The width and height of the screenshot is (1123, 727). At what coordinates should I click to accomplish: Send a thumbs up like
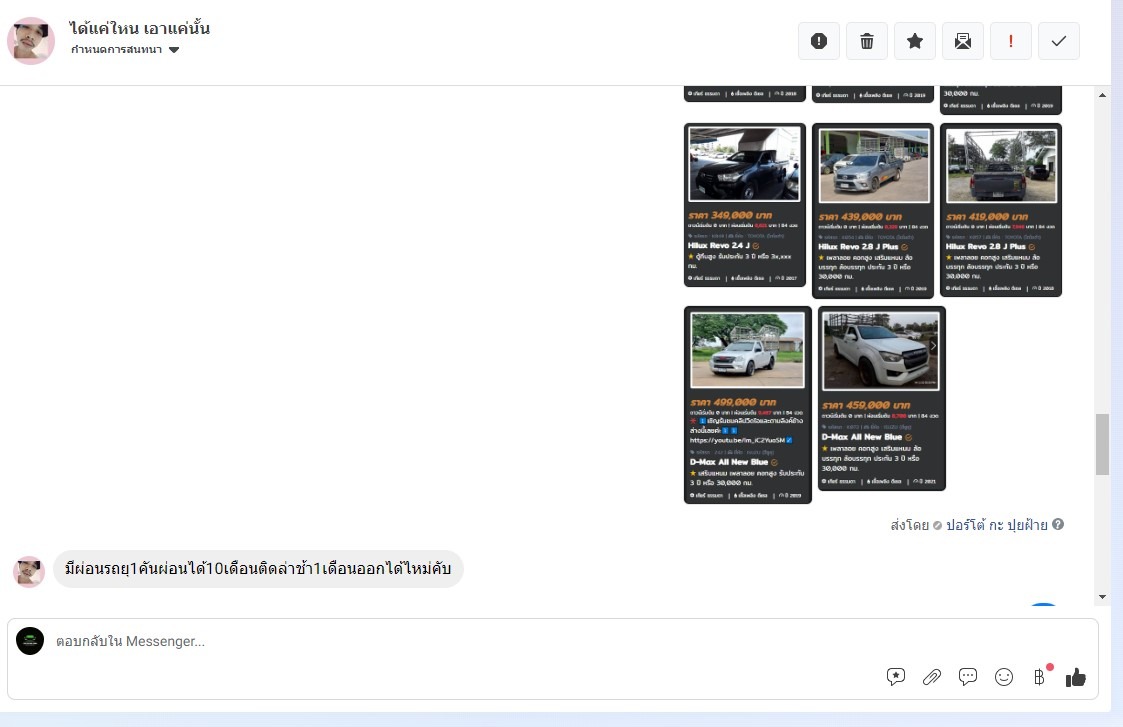coord(1076,677)
